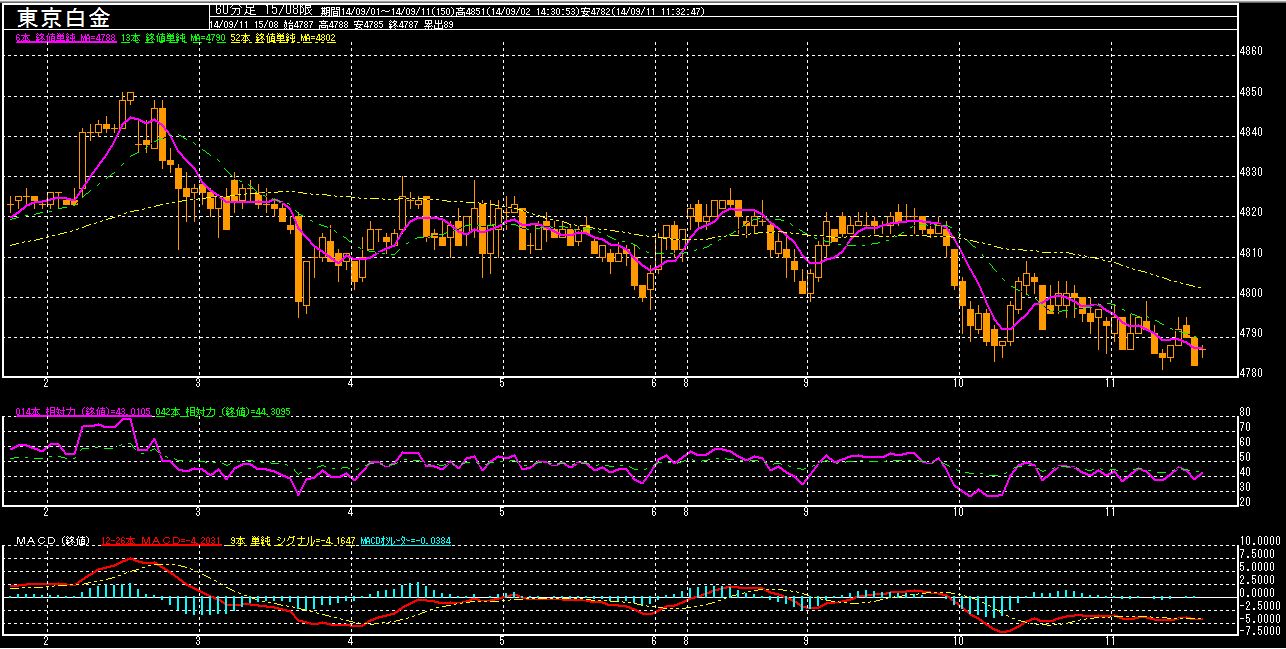This screenshot has width=1286, height=649.
Task: Click date label 9 under the candlestick chart
Action: [806, 384]
